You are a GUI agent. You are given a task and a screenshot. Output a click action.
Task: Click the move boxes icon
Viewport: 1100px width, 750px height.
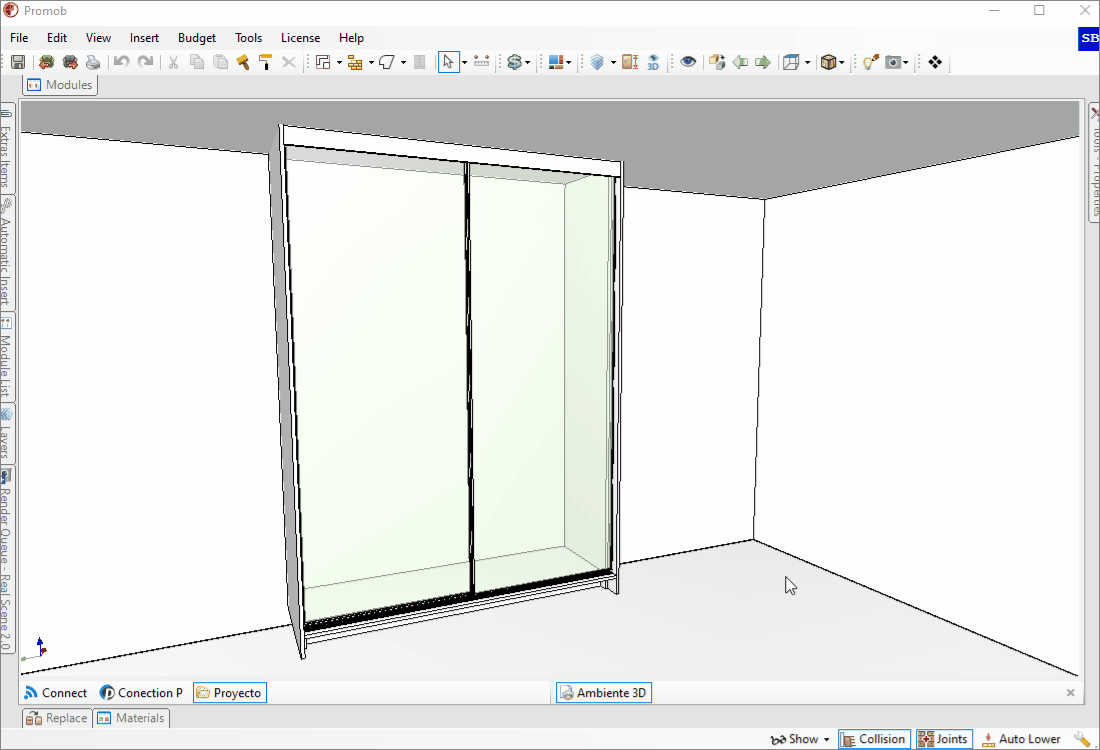point(716,62)
